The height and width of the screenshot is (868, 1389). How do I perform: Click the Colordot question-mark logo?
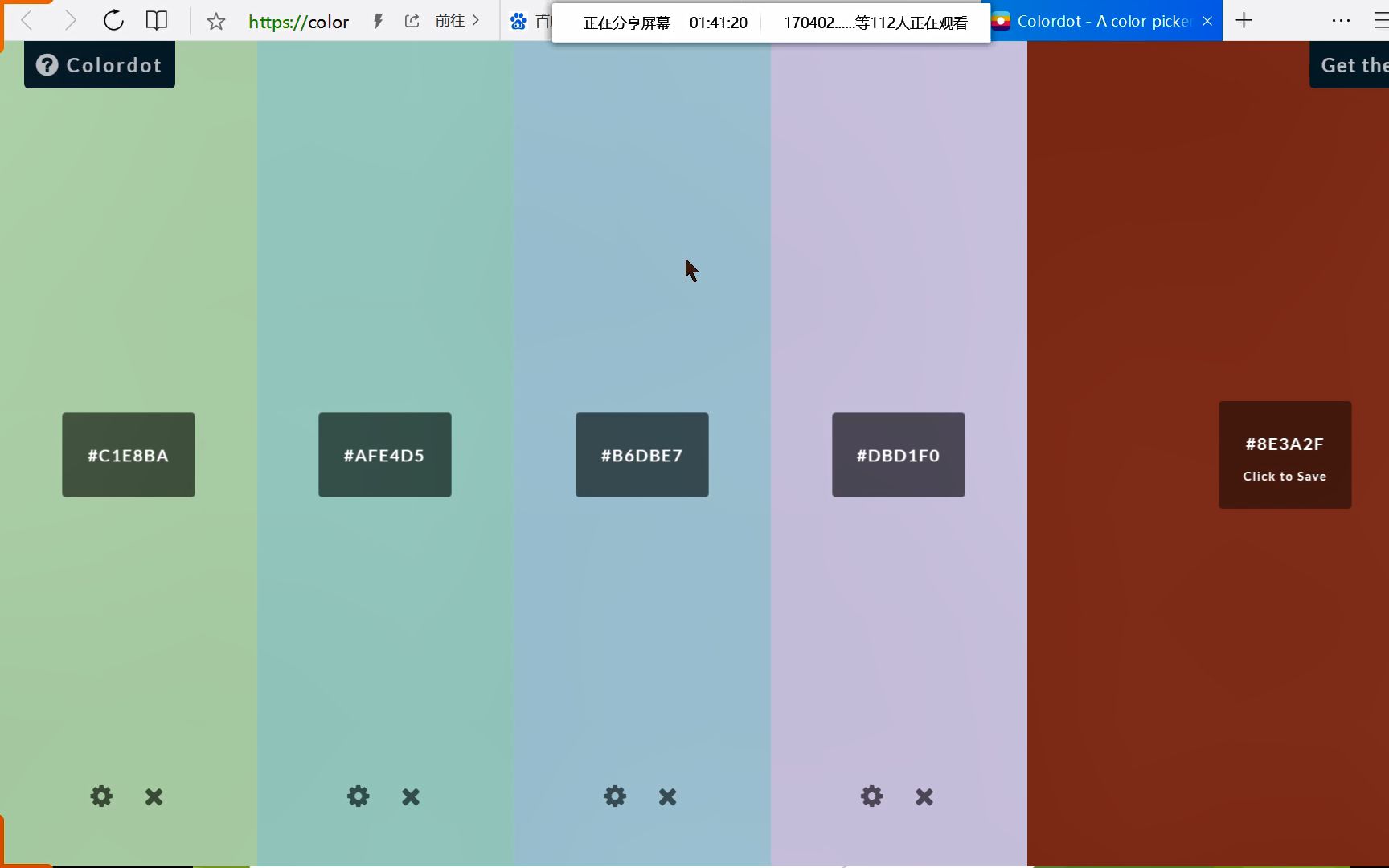(x=47, y=64)
